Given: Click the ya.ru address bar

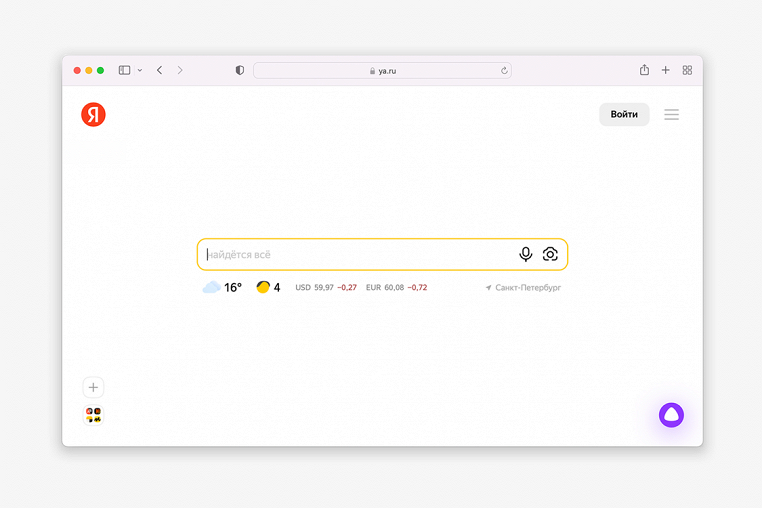Looking at the screenshot, I should point(382,71).
